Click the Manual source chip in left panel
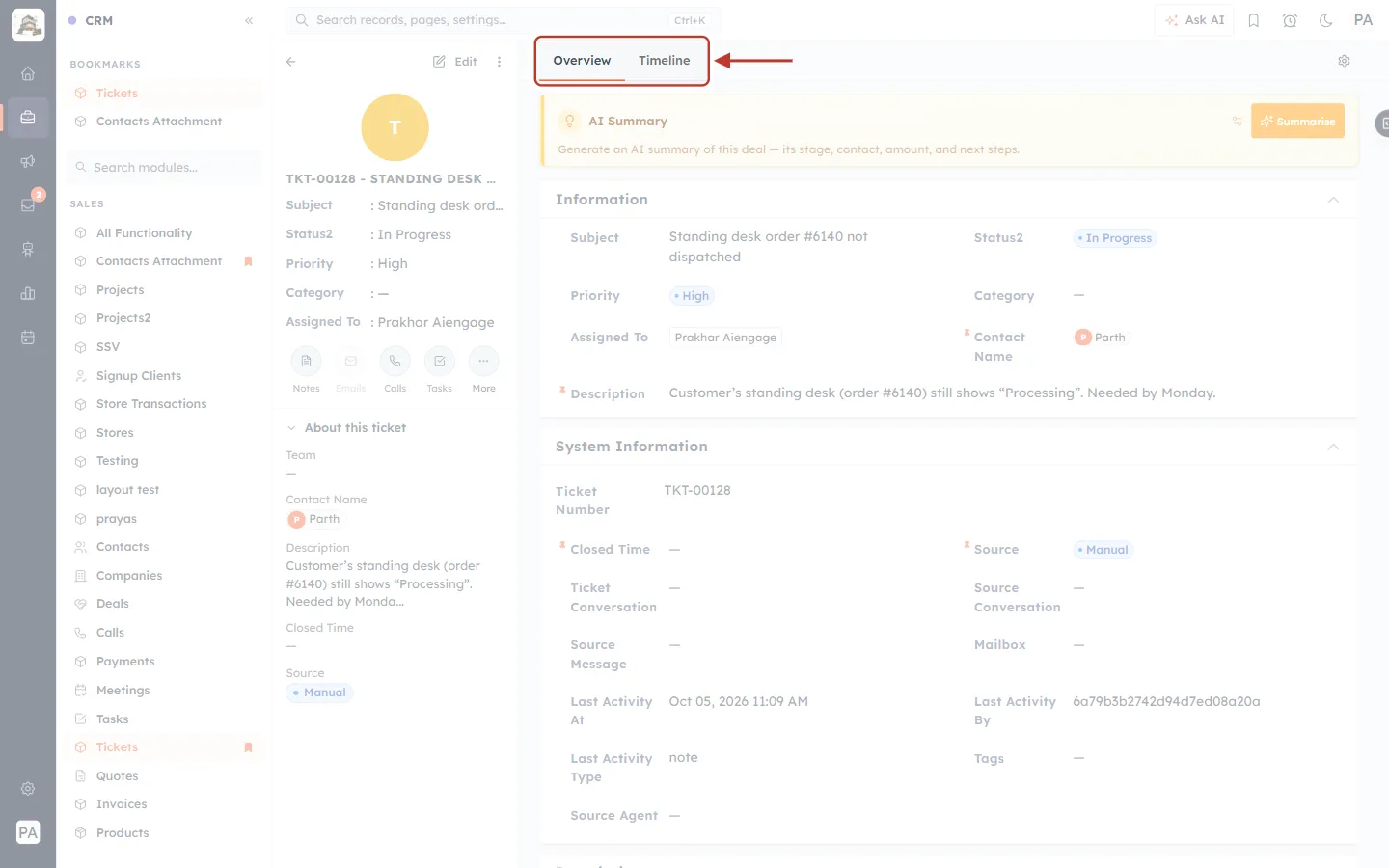Screen dimensions: 1389x868 [x=320, y=692]
